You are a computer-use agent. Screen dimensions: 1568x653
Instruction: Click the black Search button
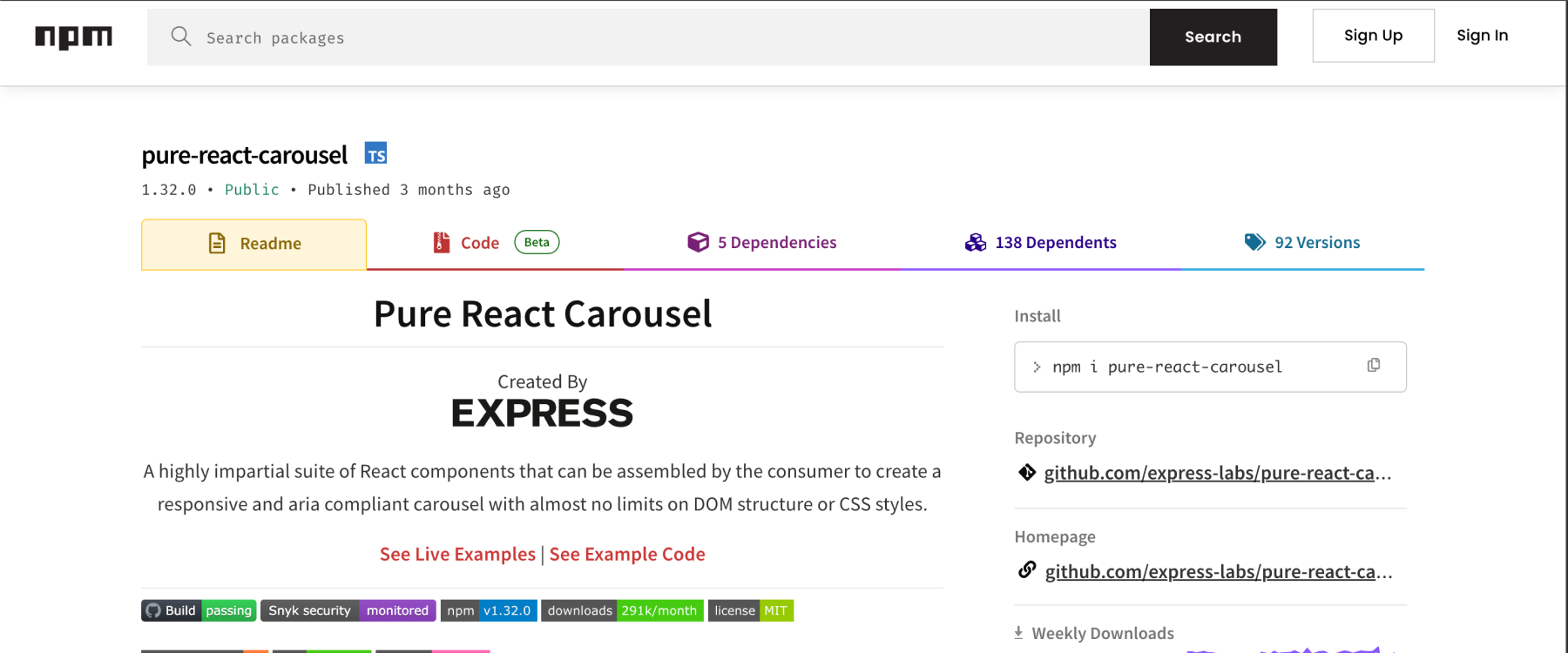[1213, 37]
